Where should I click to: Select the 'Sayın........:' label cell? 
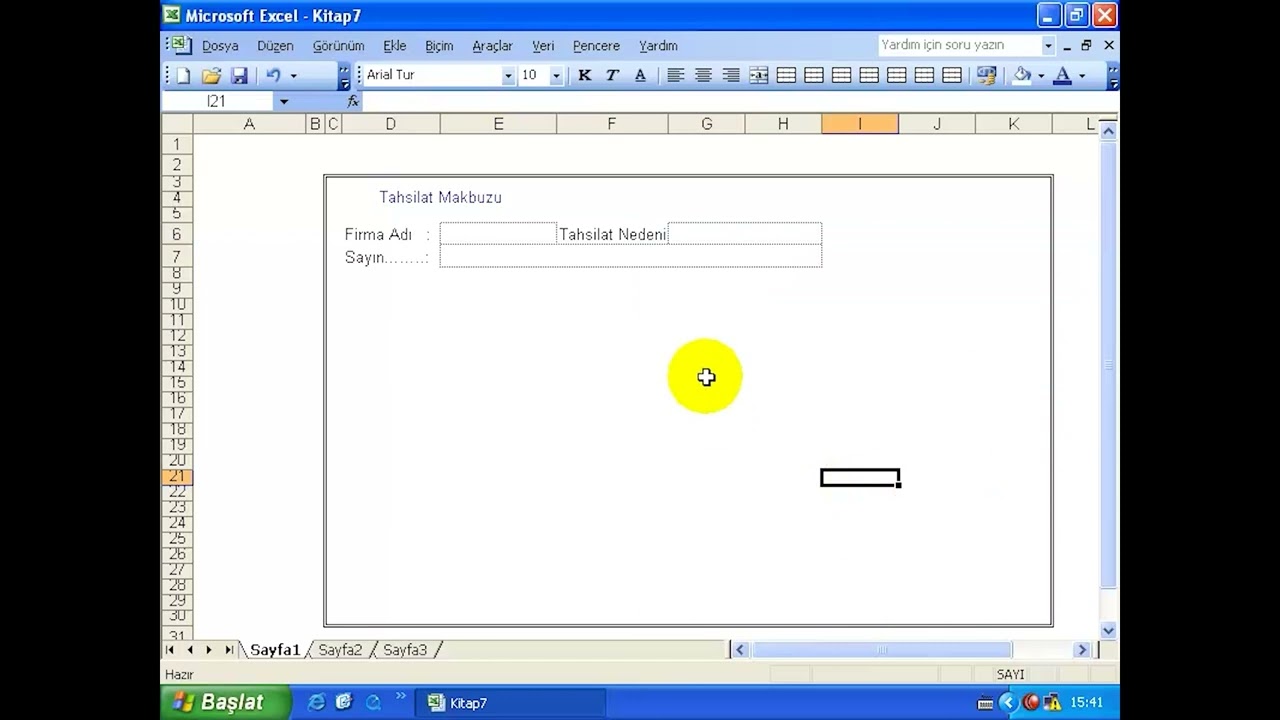386,258
